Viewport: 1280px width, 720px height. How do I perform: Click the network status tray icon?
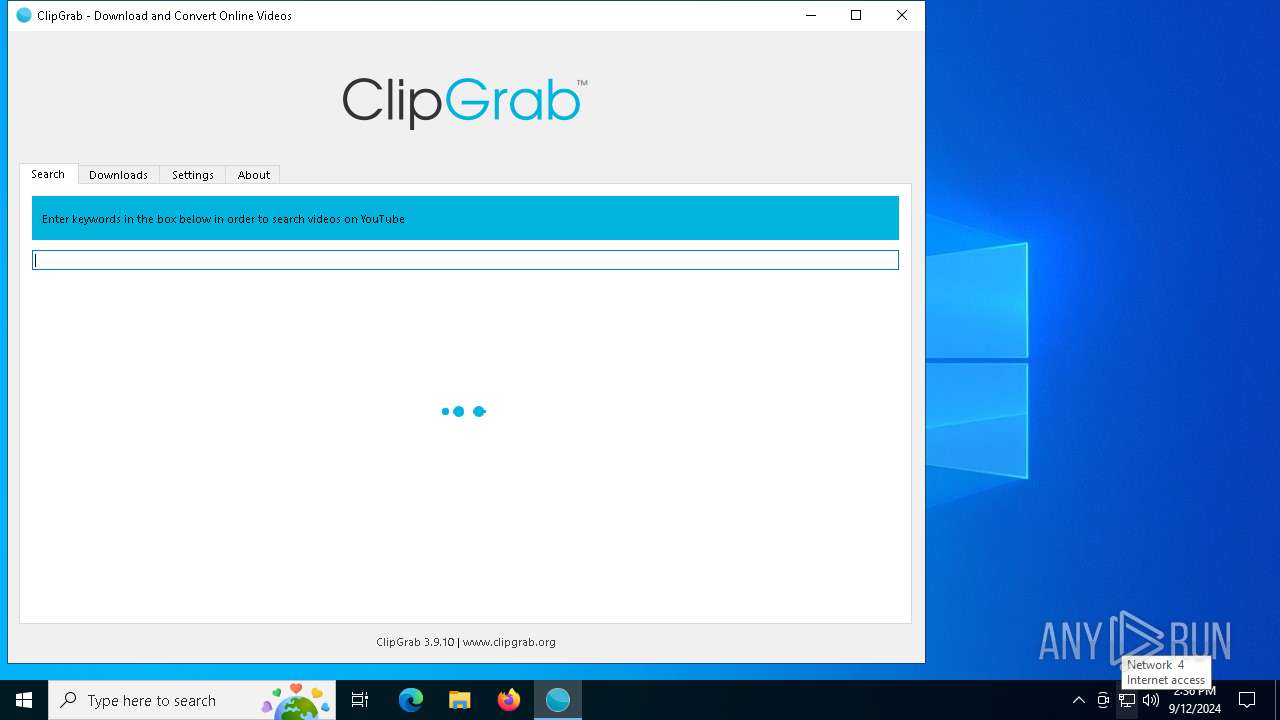(1127, 700)
